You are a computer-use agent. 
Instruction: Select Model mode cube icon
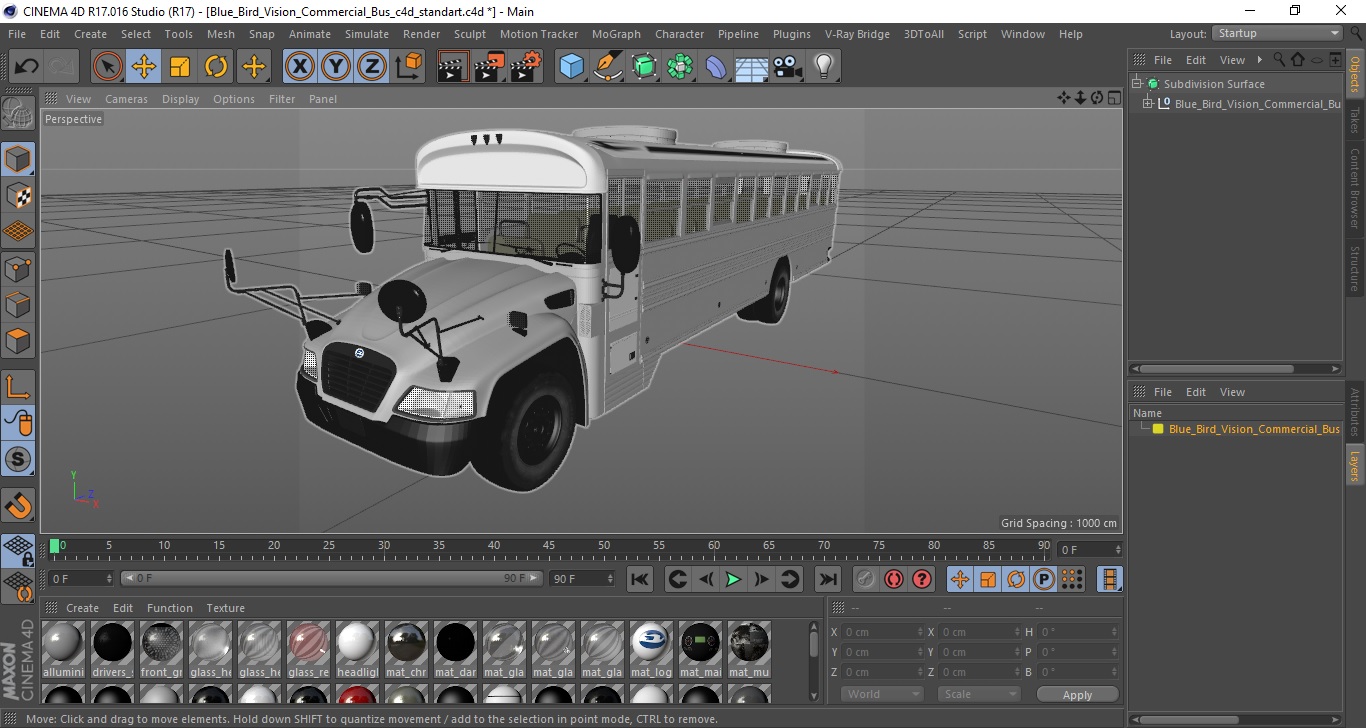(18, 159)
